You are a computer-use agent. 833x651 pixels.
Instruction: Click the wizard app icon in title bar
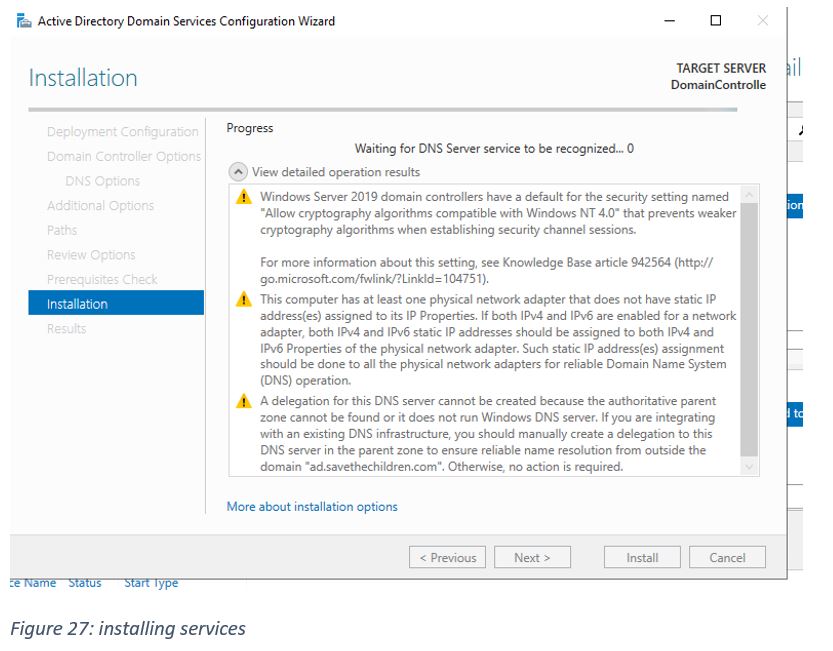(23, 21)
